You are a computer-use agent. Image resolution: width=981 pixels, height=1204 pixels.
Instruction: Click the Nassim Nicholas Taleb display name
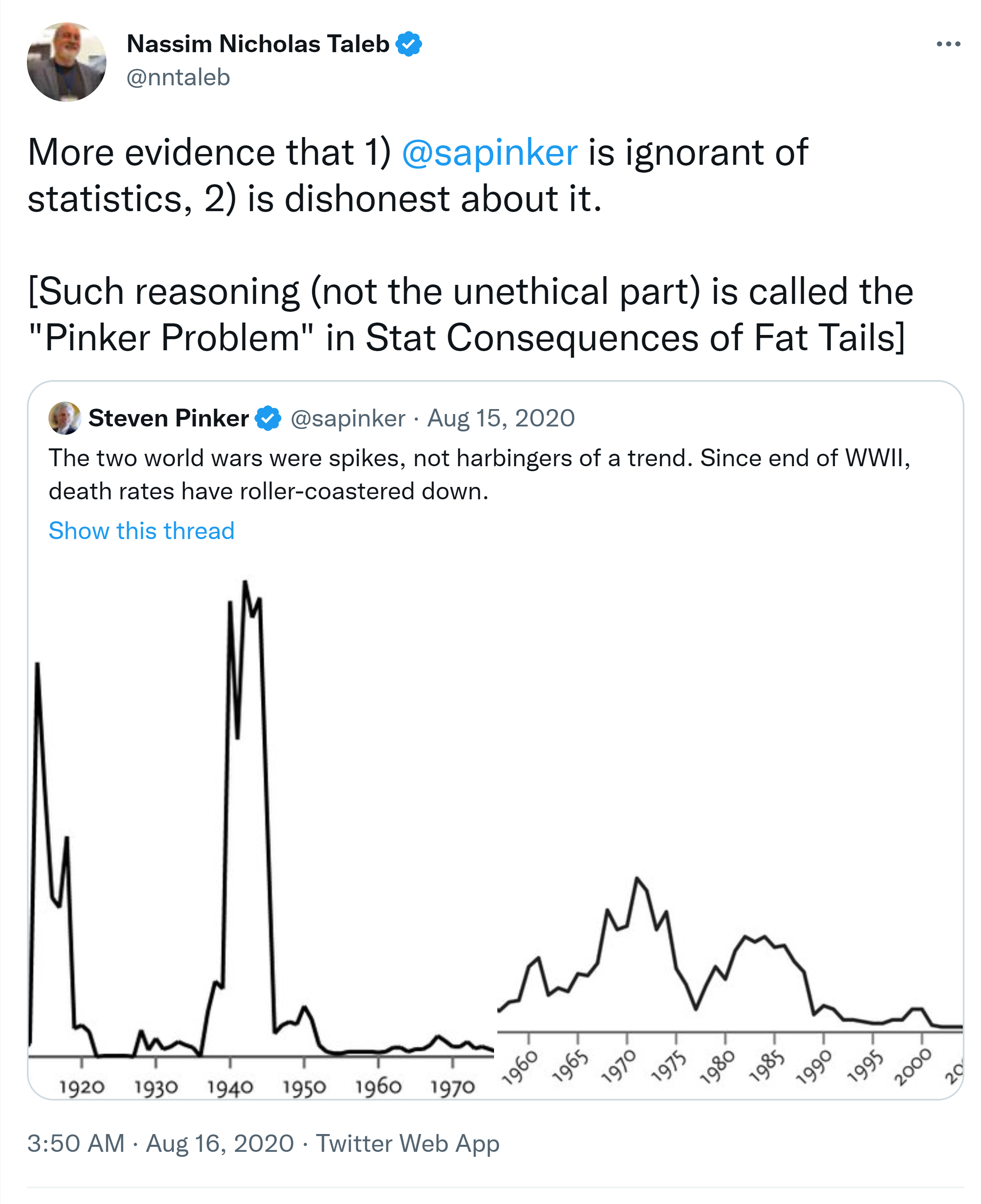(258, 44)
